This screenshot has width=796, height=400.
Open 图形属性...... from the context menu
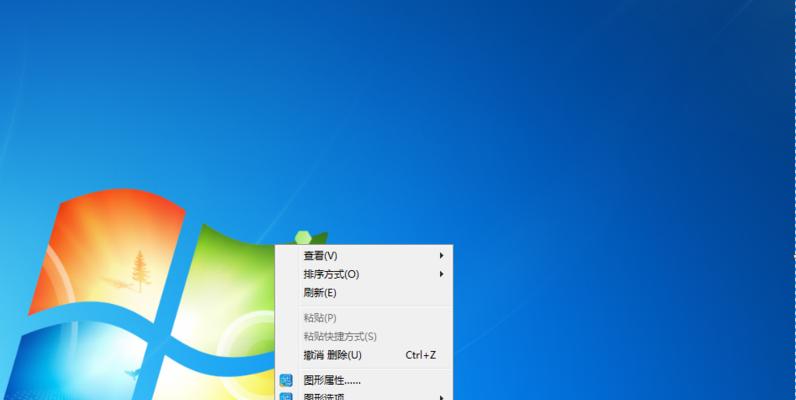pyautogui.click(x=363, y=380)
